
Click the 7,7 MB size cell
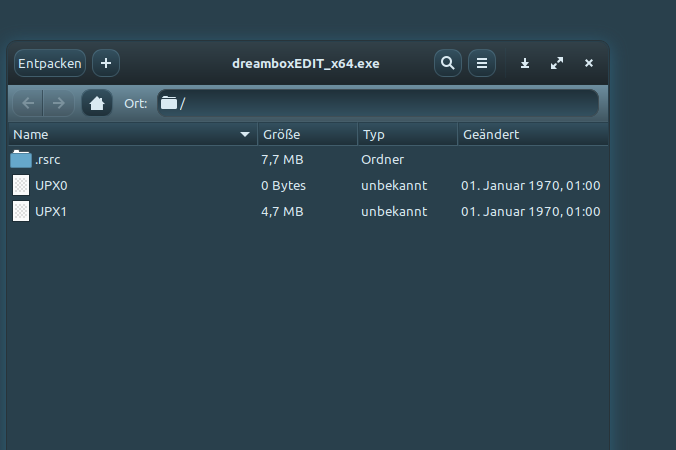pos(282,160)
